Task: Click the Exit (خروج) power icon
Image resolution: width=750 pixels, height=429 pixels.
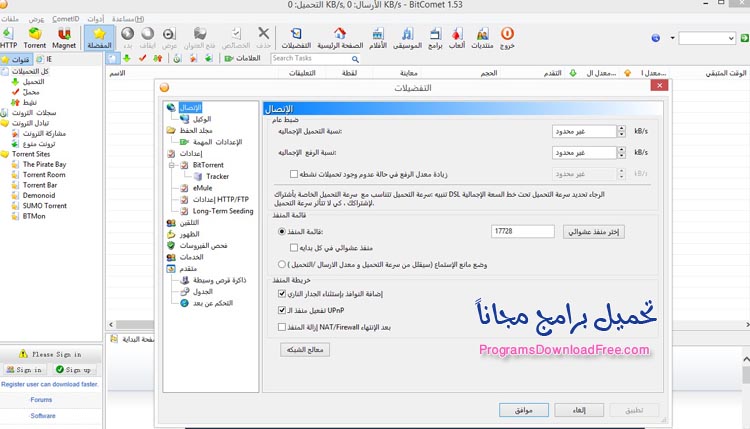Action: (x=507, y=38)
